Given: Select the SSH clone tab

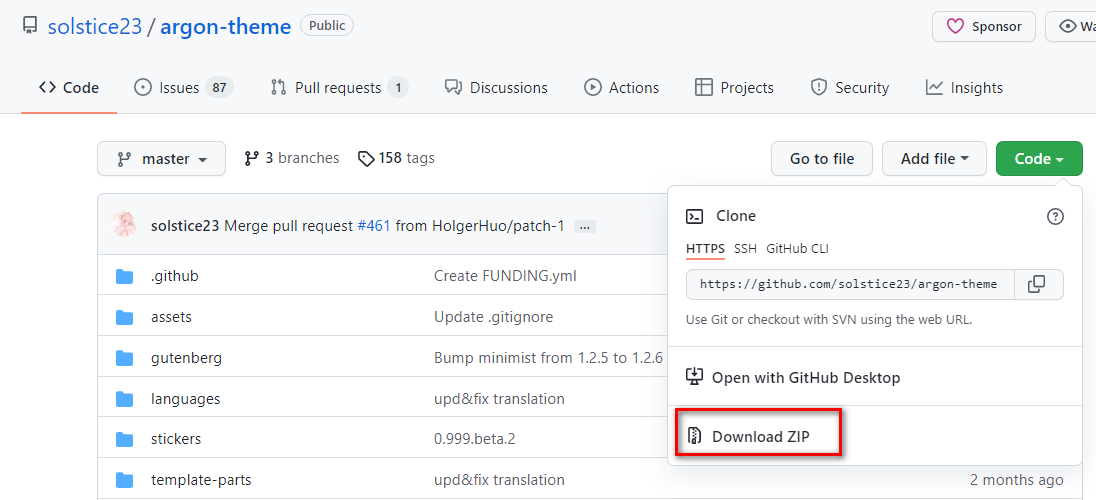Looking at the screenshot, I should [745, 248].
